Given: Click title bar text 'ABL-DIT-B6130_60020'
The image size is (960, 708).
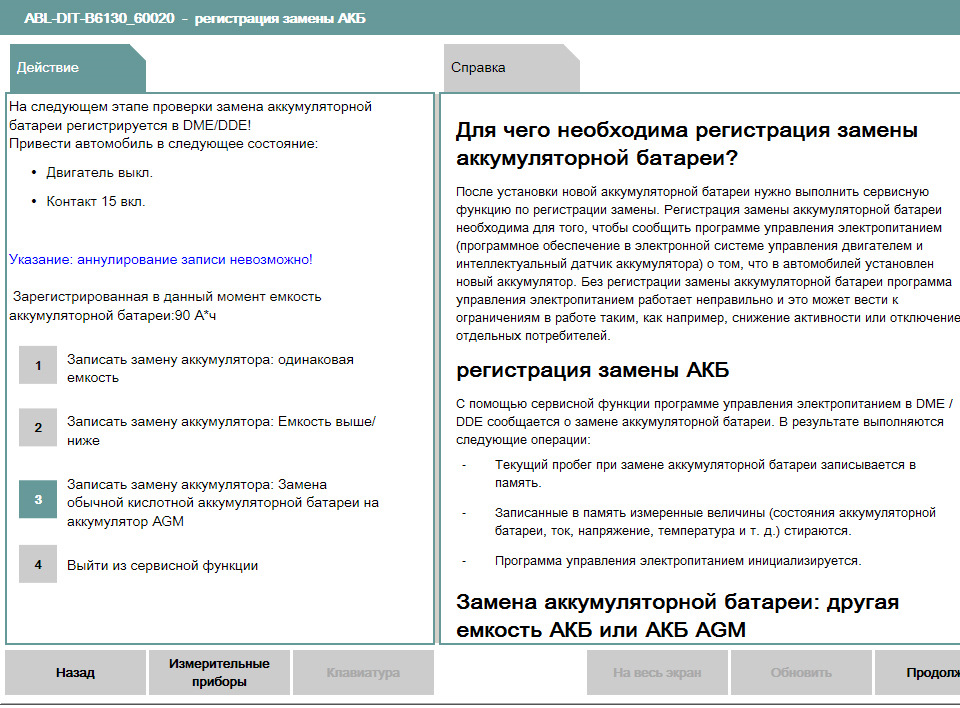Looking at the screenshot, I should [x=99, y=18].
